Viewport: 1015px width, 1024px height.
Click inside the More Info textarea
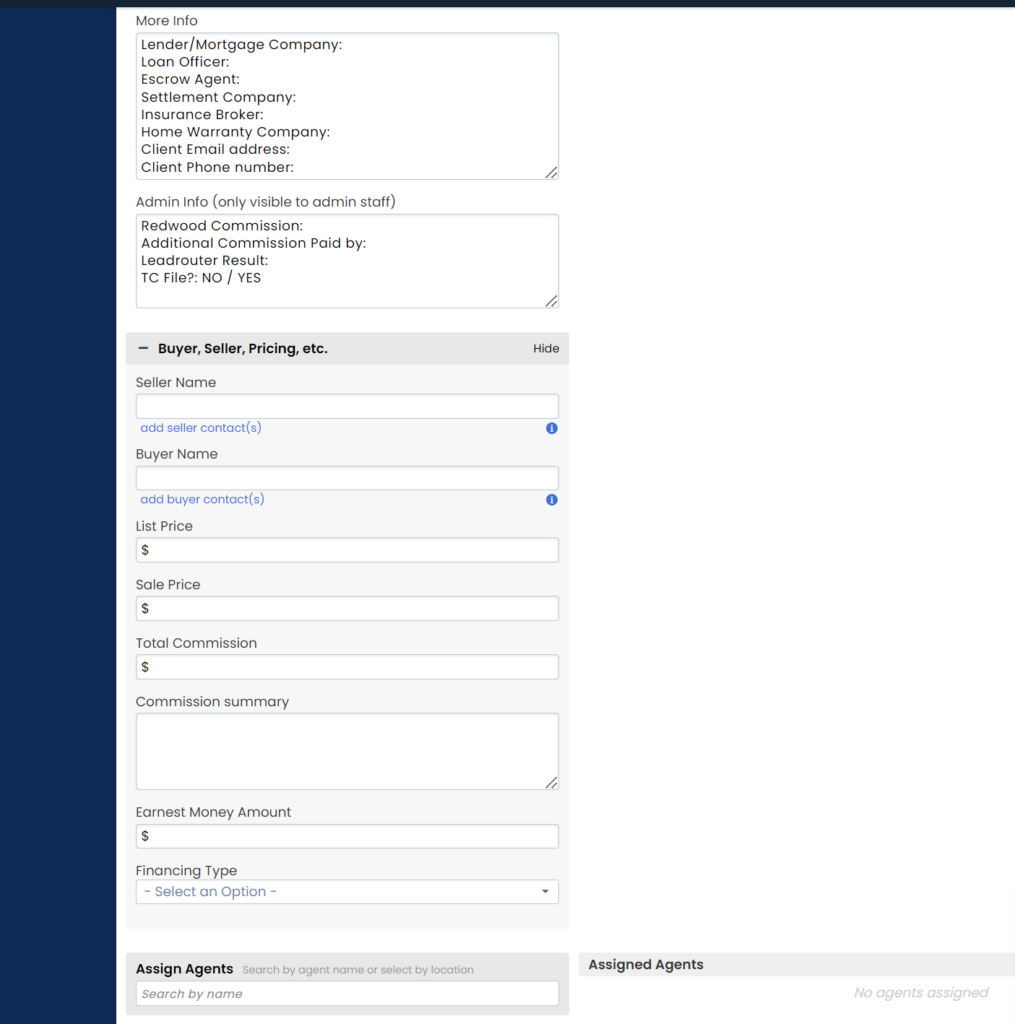[x=347, y=106]
